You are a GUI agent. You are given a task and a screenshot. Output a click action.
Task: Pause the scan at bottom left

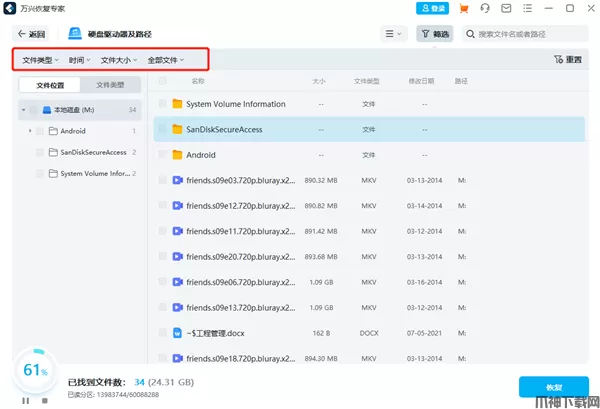pyautogui.click(x=27, y=400)
